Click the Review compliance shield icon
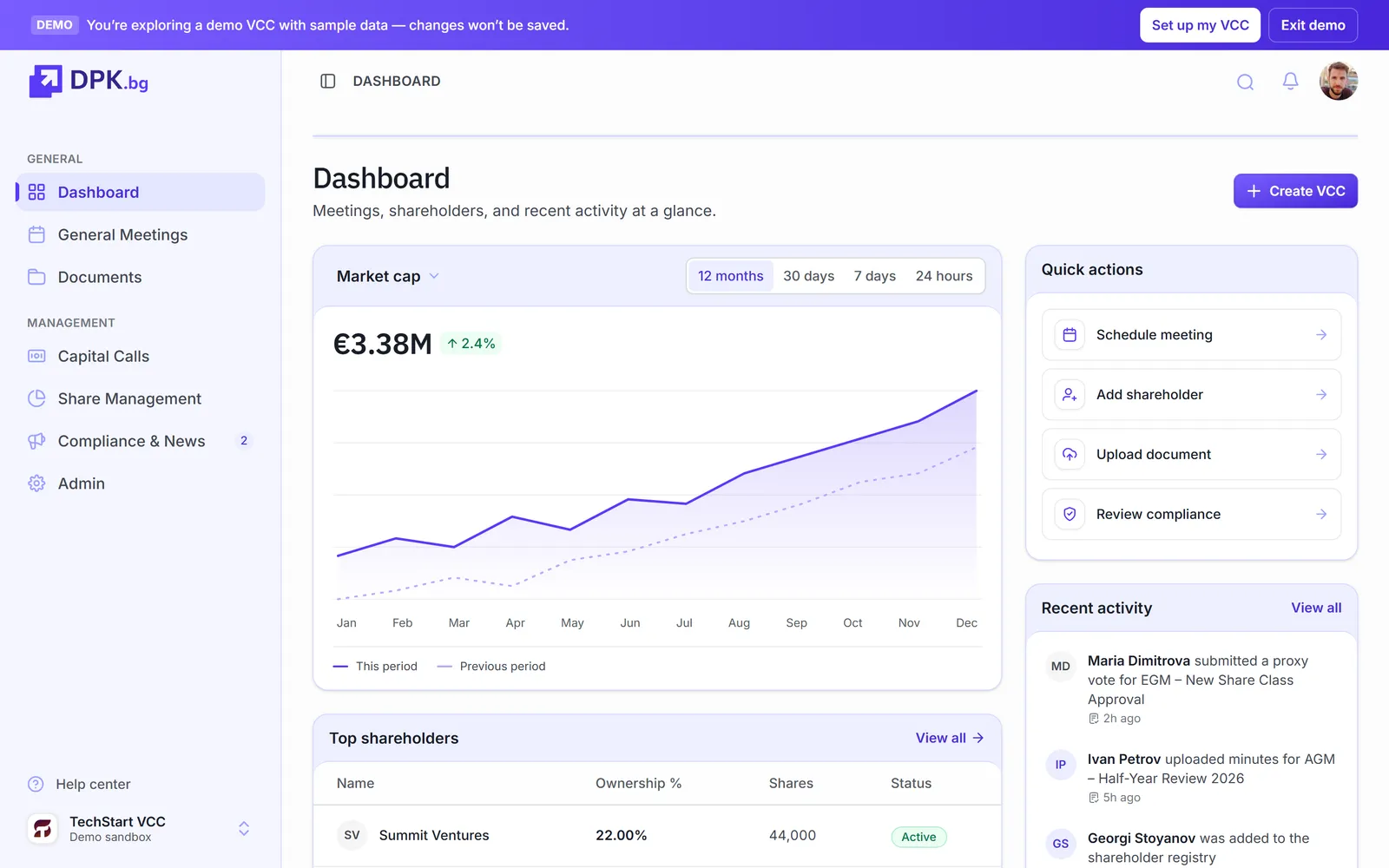This screenshot has height=868, width=1389. 1070,514
